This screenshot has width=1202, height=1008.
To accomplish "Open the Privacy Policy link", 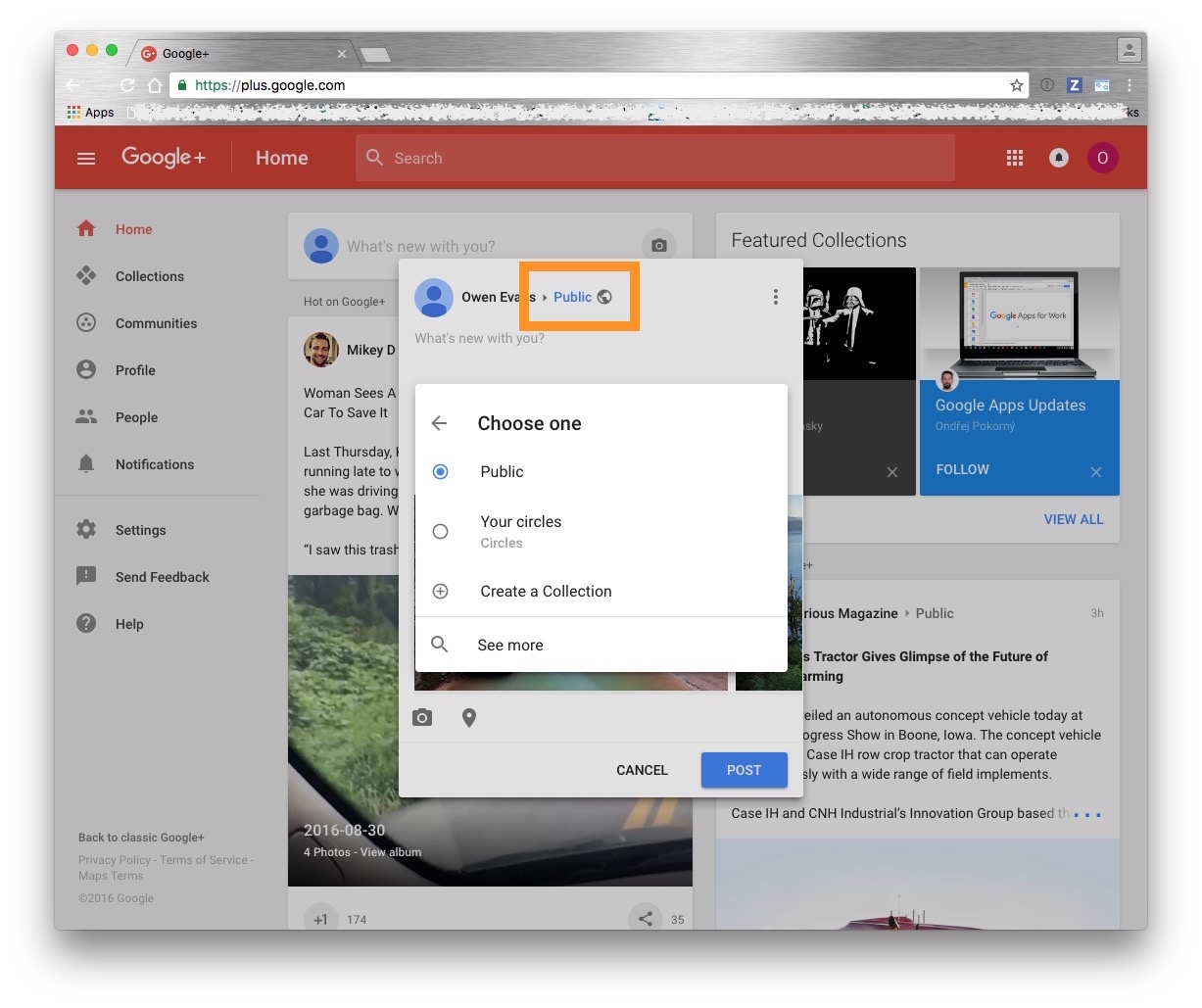I will (x=115, y=860).
